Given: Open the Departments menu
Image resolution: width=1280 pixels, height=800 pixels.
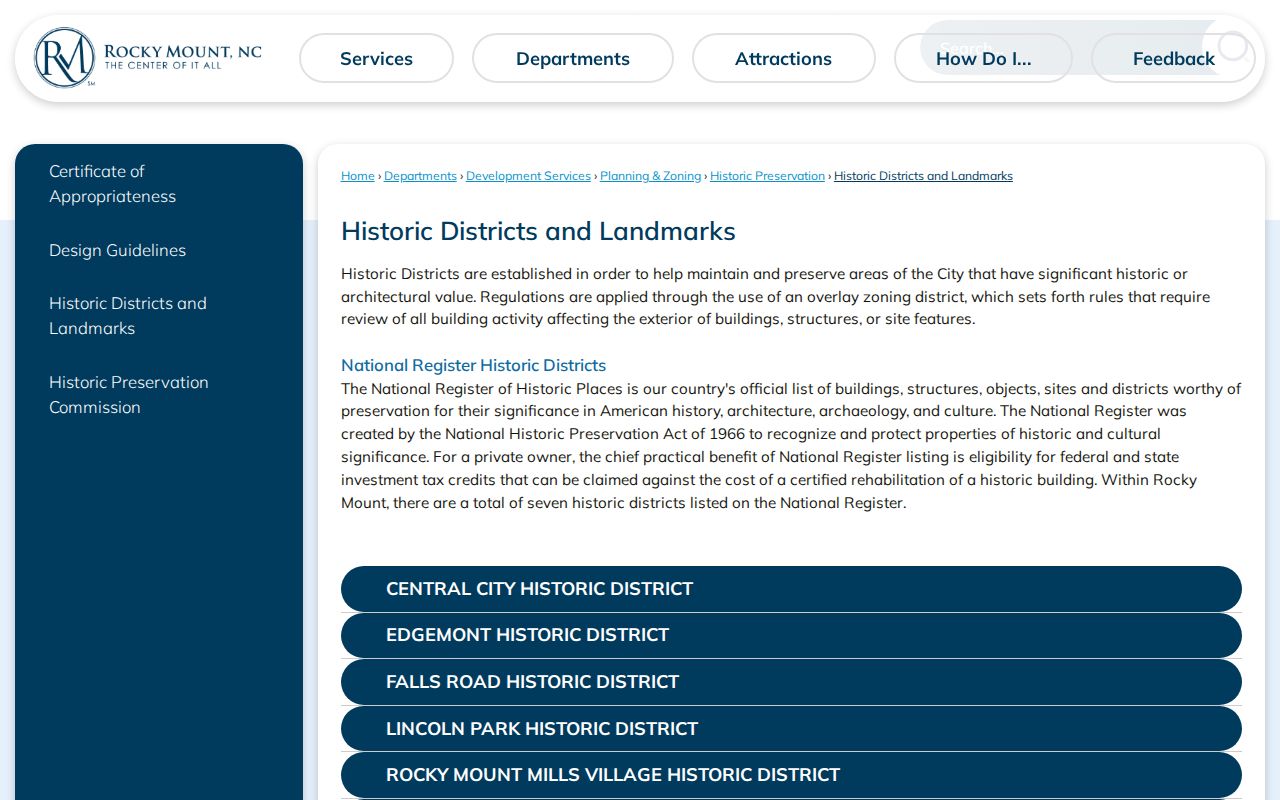Looking at the screenshot, I should coord(573,58).
